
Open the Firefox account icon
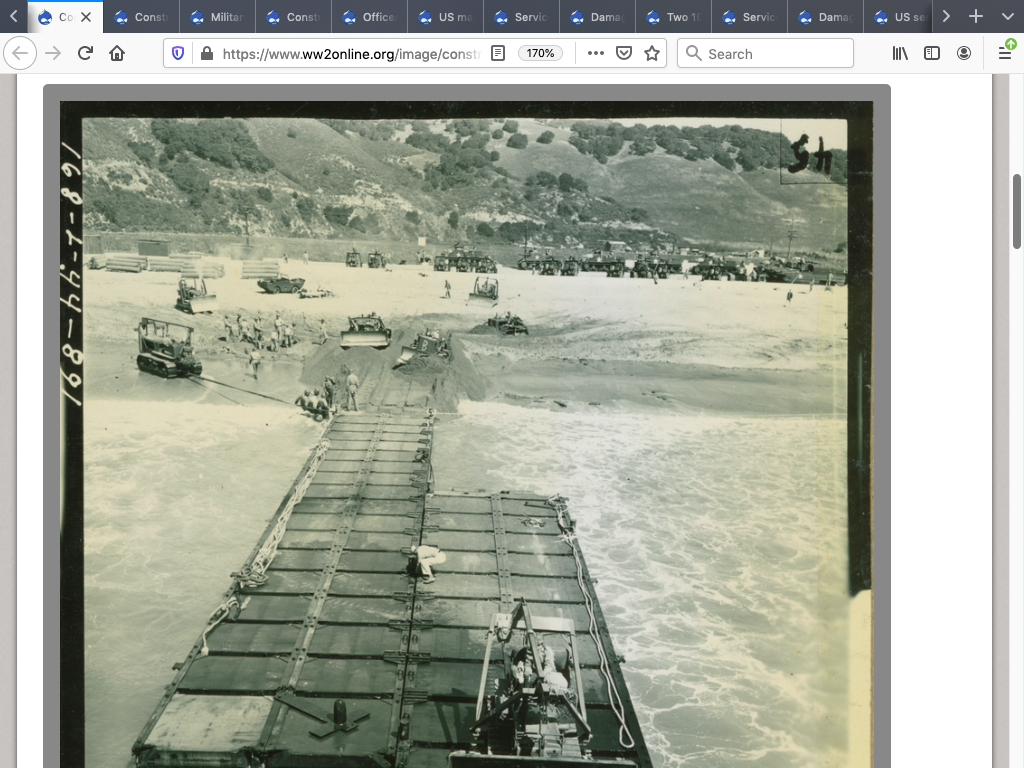point(964,54)
